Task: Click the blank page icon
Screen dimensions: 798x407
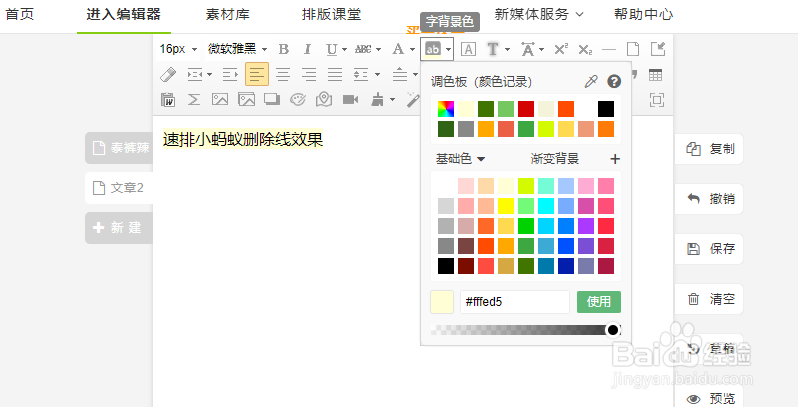Action: click(633, 49)
